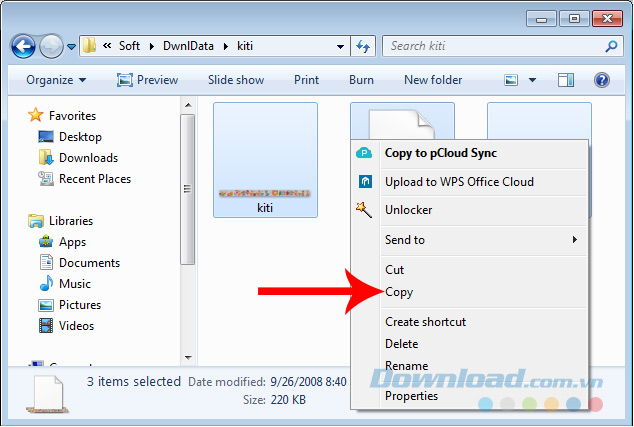
Task: Open Downloads in the navigation pane
Action: 89,158
